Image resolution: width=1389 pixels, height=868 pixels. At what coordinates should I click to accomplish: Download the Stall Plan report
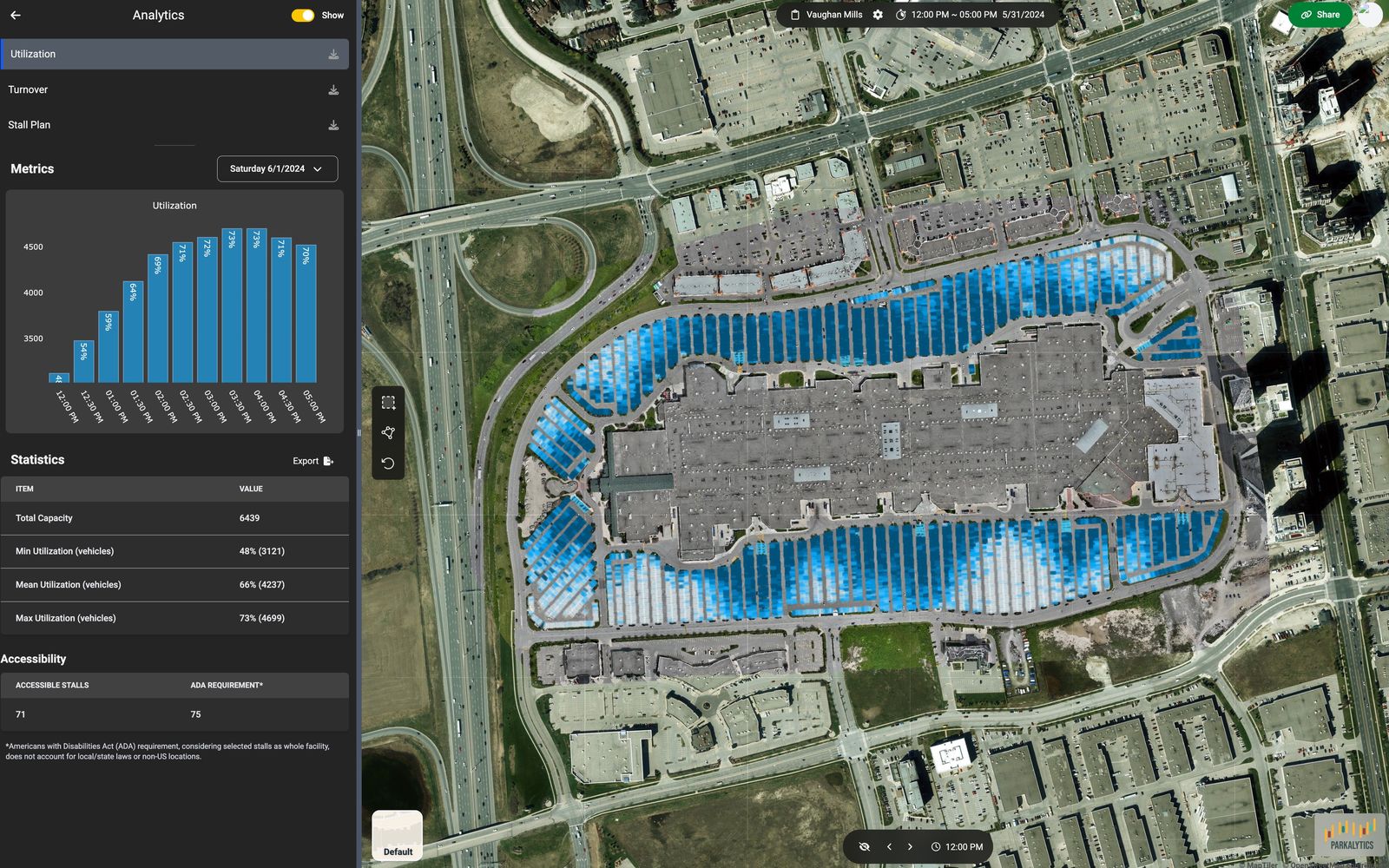click(333, 124)
